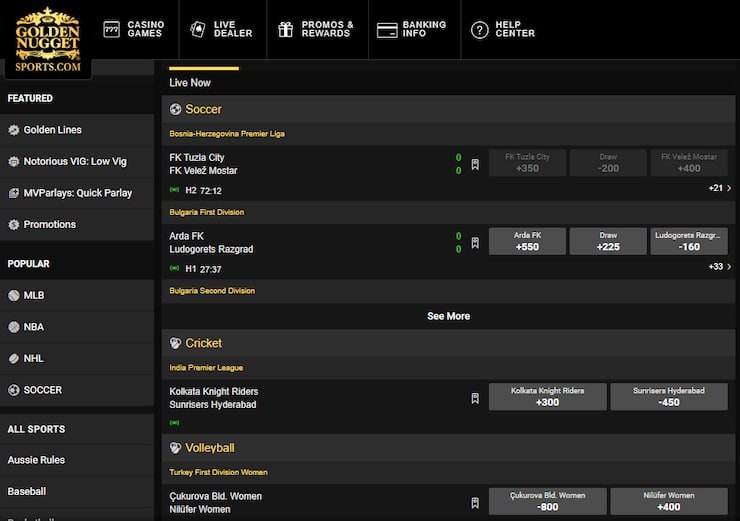Open the Live Dealer section
Image resolution: width=740 pixels, height=521 pixels.
[222, 29]
